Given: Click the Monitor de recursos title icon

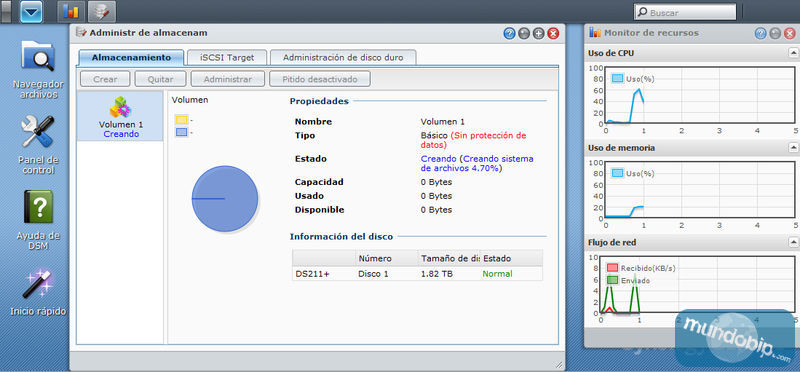Looking at the screenshot, I should pos(595,33).
